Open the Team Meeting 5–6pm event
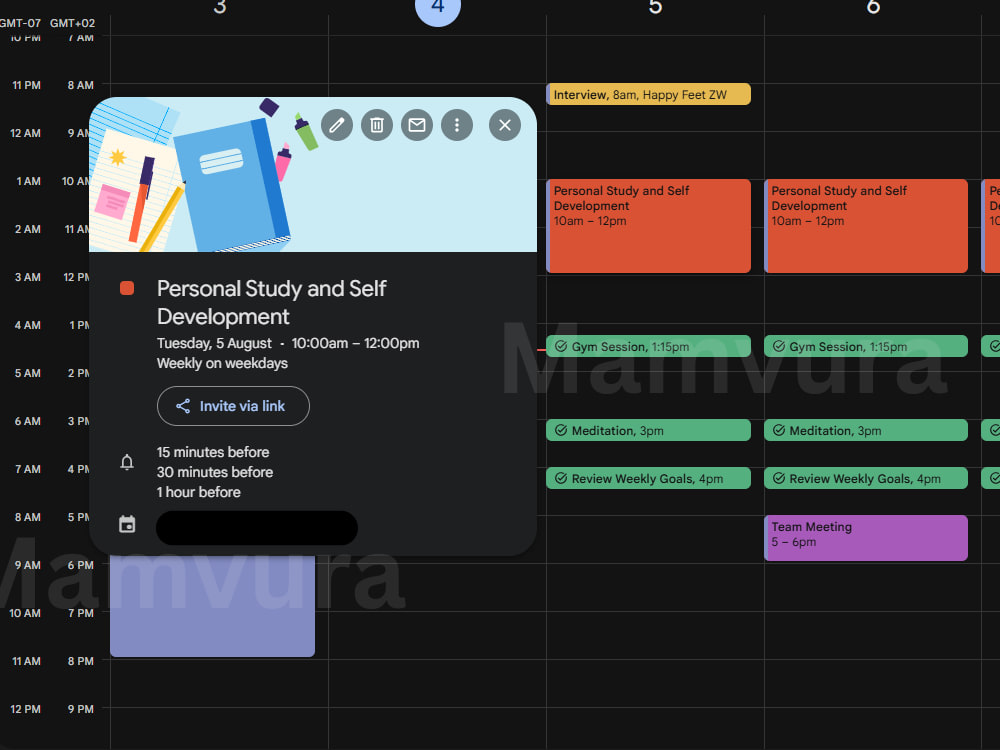 tap(866, 538)
